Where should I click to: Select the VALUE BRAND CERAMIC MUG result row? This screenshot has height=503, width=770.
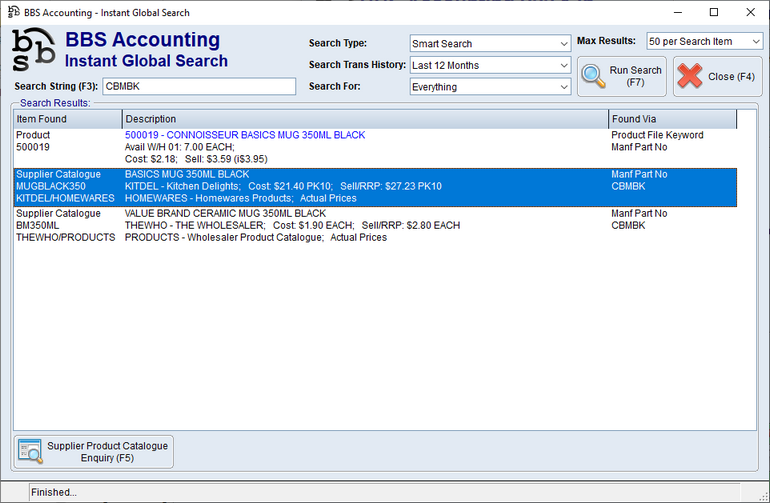click(x=364, y=225)
